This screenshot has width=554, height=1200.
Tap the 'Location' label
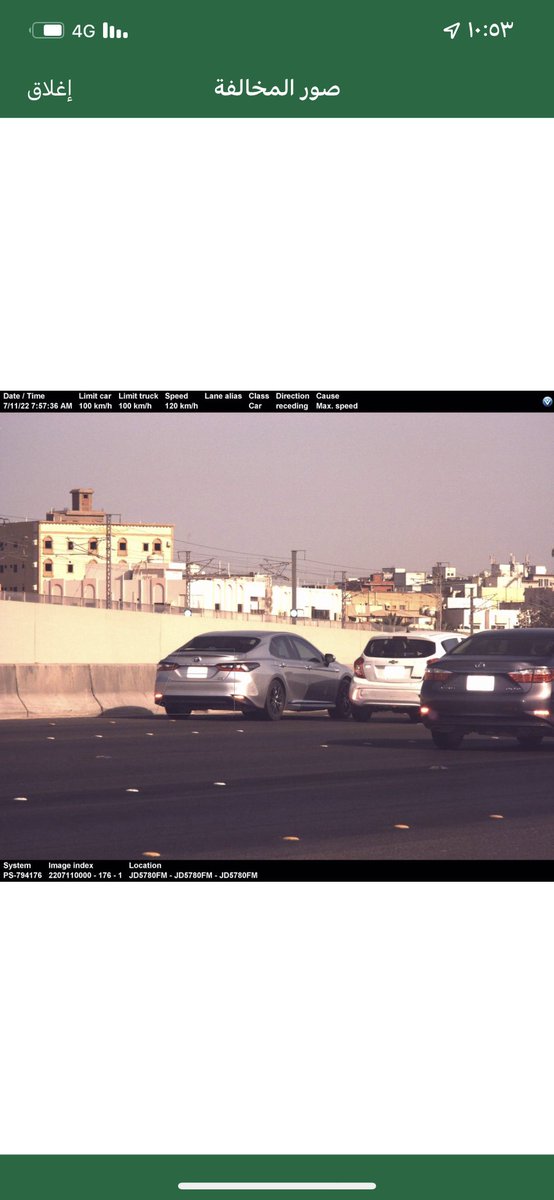click(x=145, y=865)
